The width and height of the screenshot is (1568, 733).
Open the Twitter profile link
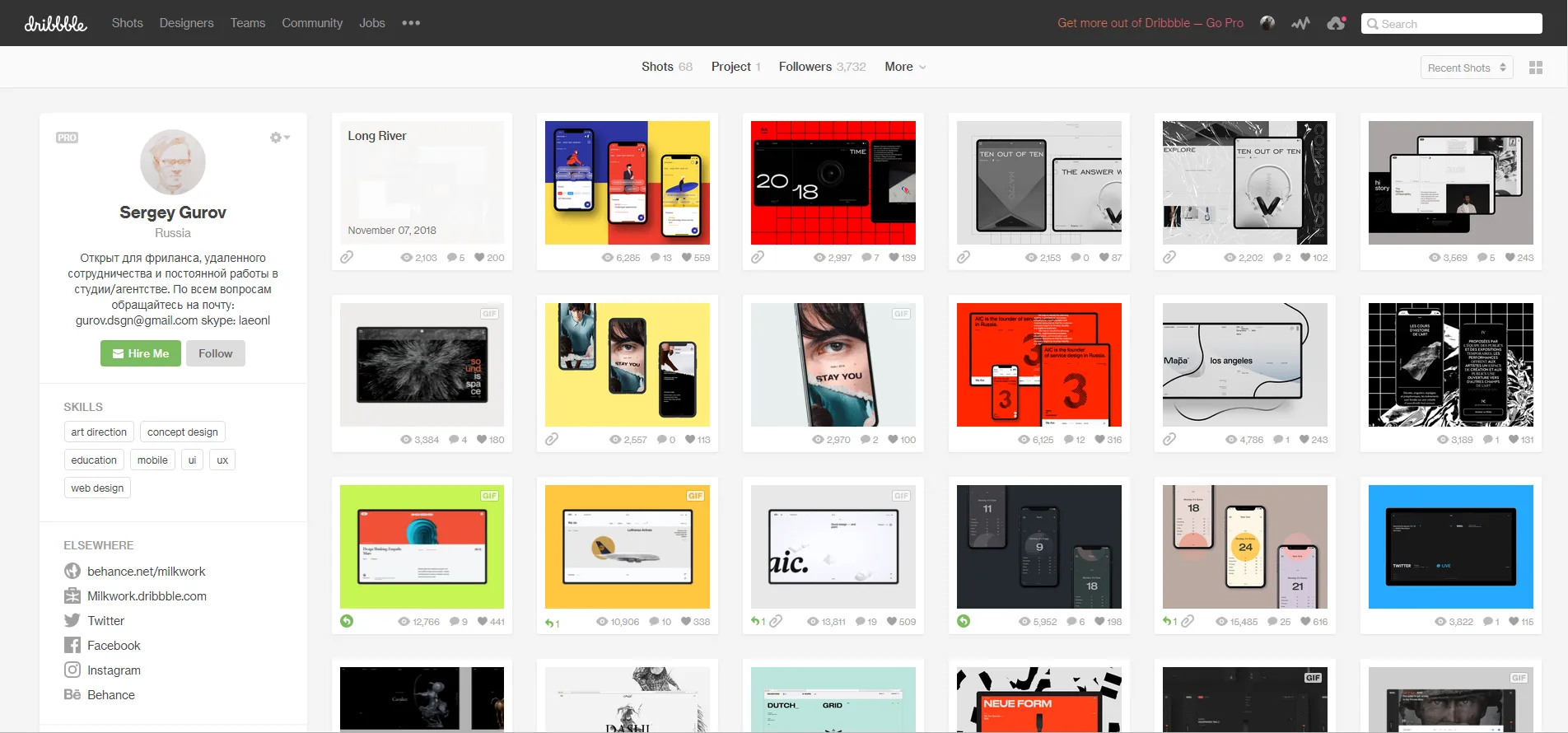(105, 621)
